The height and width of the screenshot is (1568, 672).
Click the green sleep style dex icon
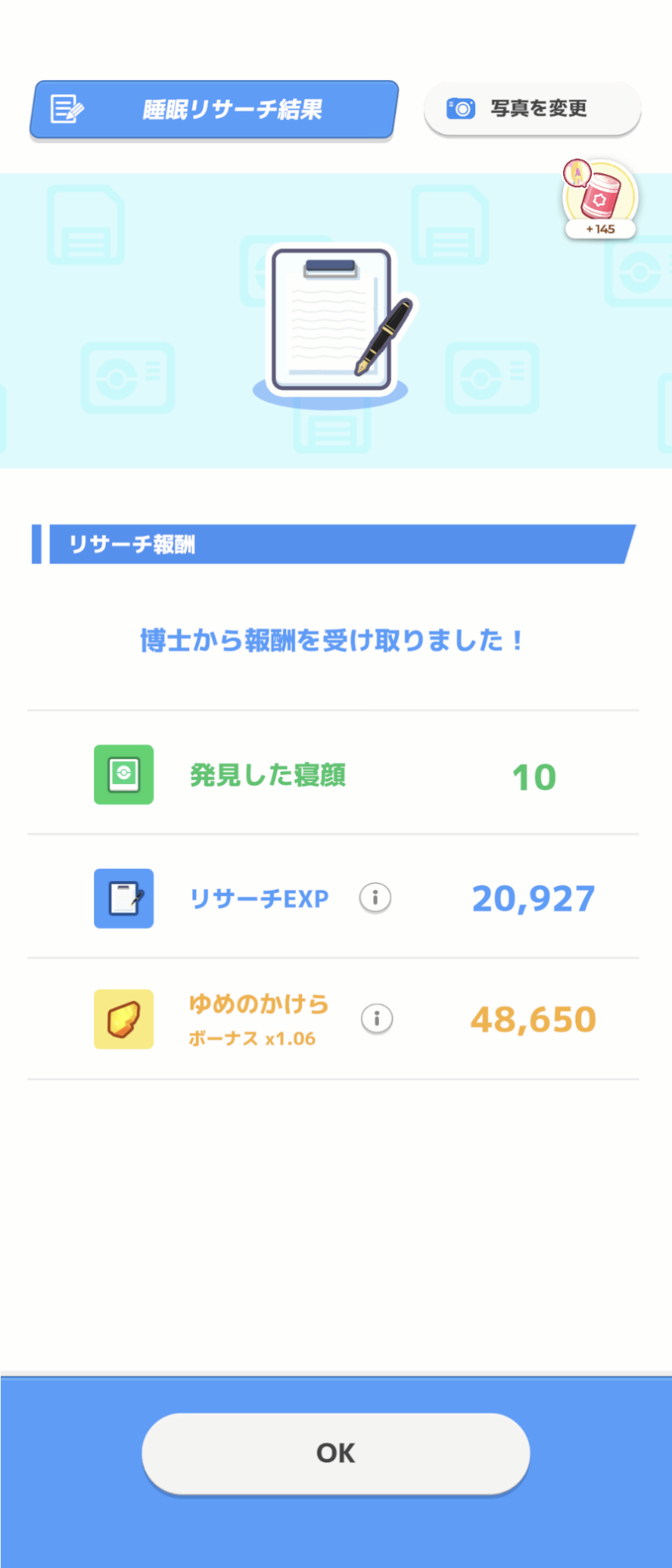124,775
